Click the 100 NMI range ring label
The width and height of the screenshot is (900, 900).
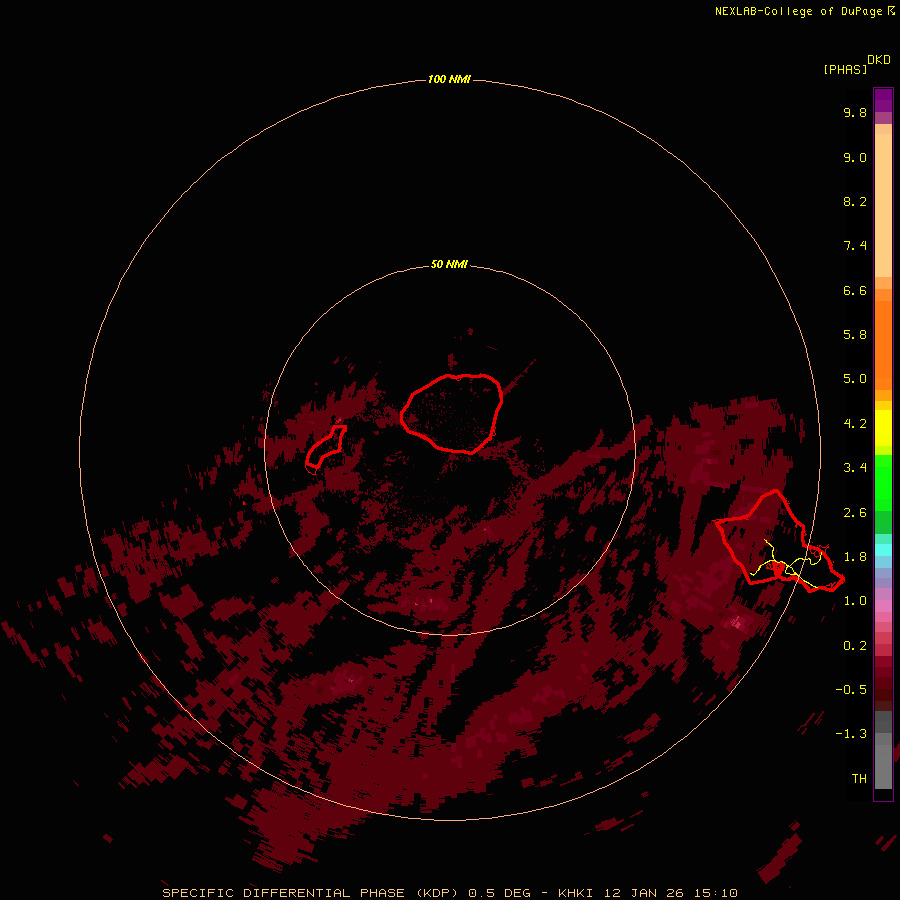tap(449, 79)
